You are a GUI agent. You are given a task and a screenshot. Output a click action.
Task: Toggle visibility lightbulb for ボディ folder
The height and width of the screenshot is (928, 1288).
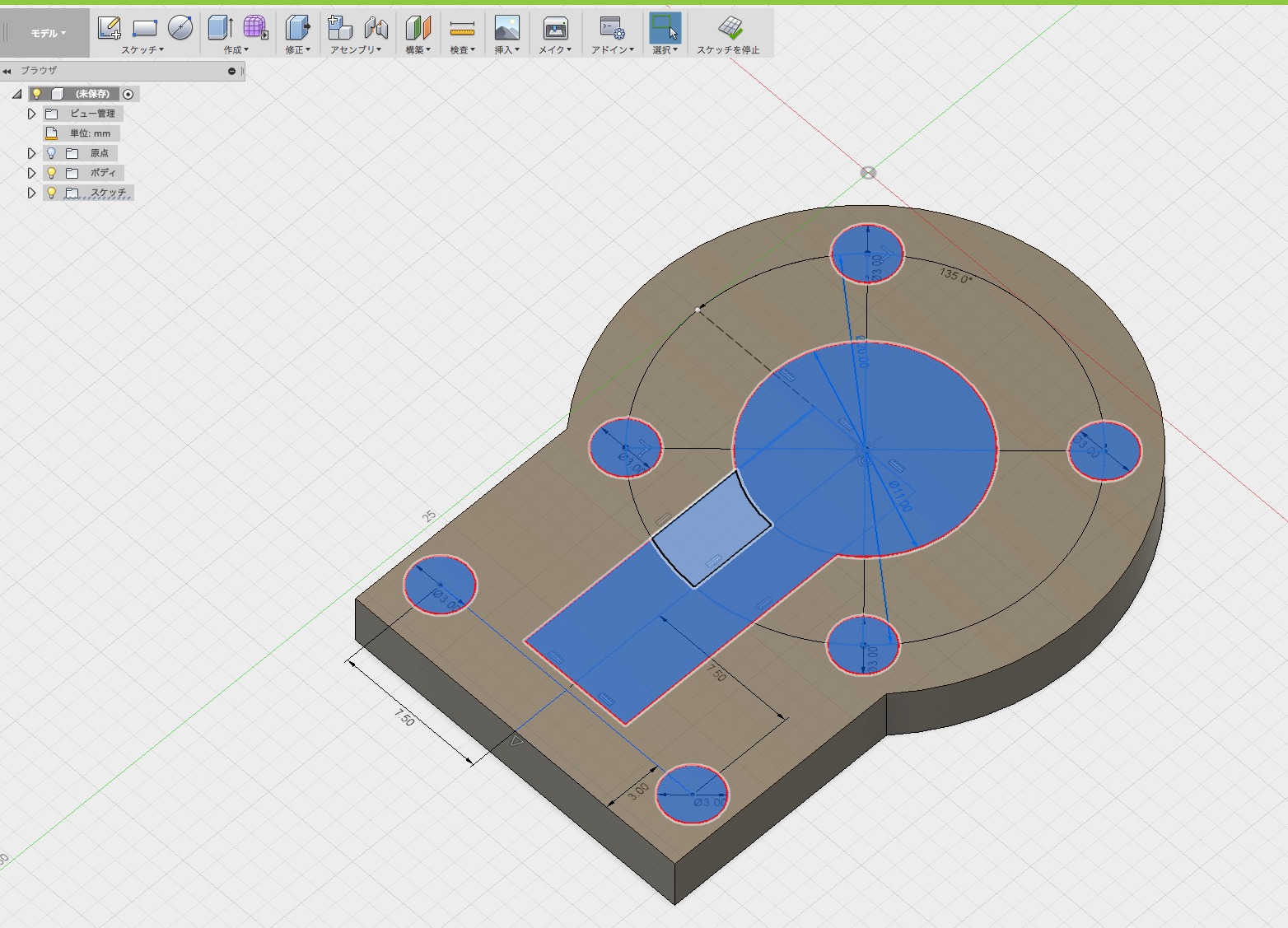51,173
